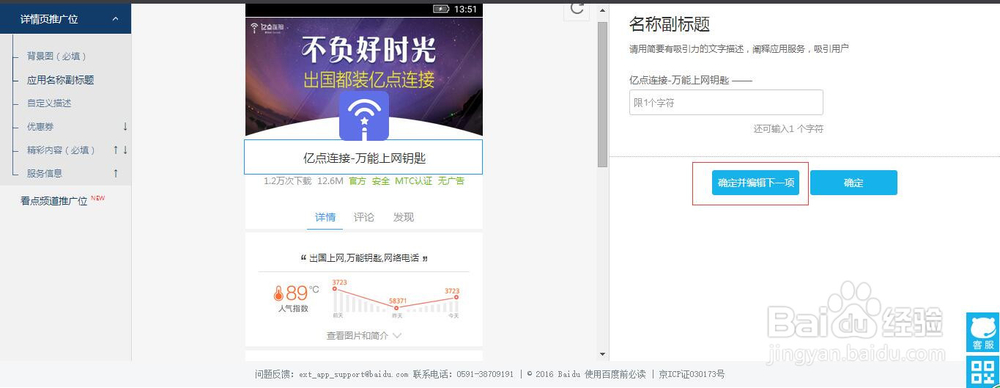This screenshot has height=388, width=1000.
Task: Switch to the 评论 tab in preview
Action: coord(364,218)
